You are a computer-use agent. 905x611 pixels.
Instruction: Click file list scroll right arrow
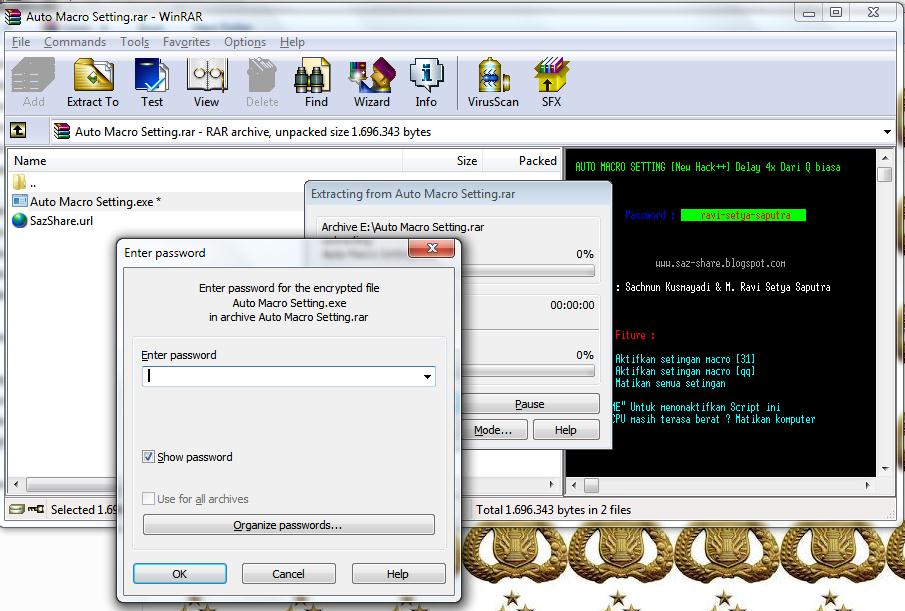point(552,484)
